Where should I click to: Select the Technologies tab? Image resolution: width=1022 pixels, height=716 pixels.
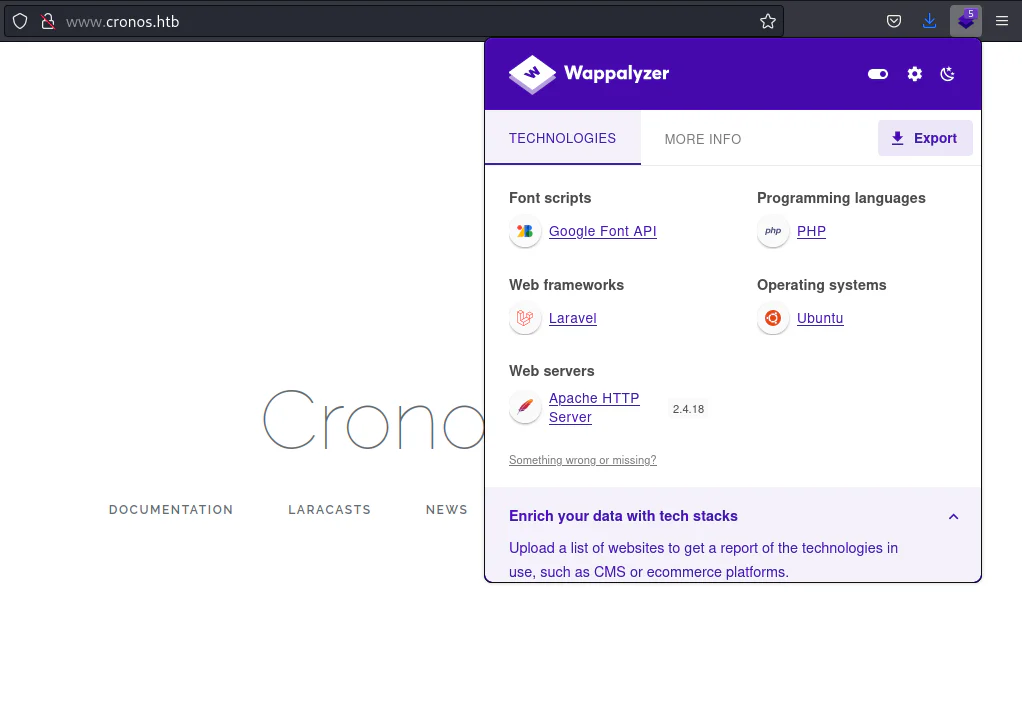point(562,137)
